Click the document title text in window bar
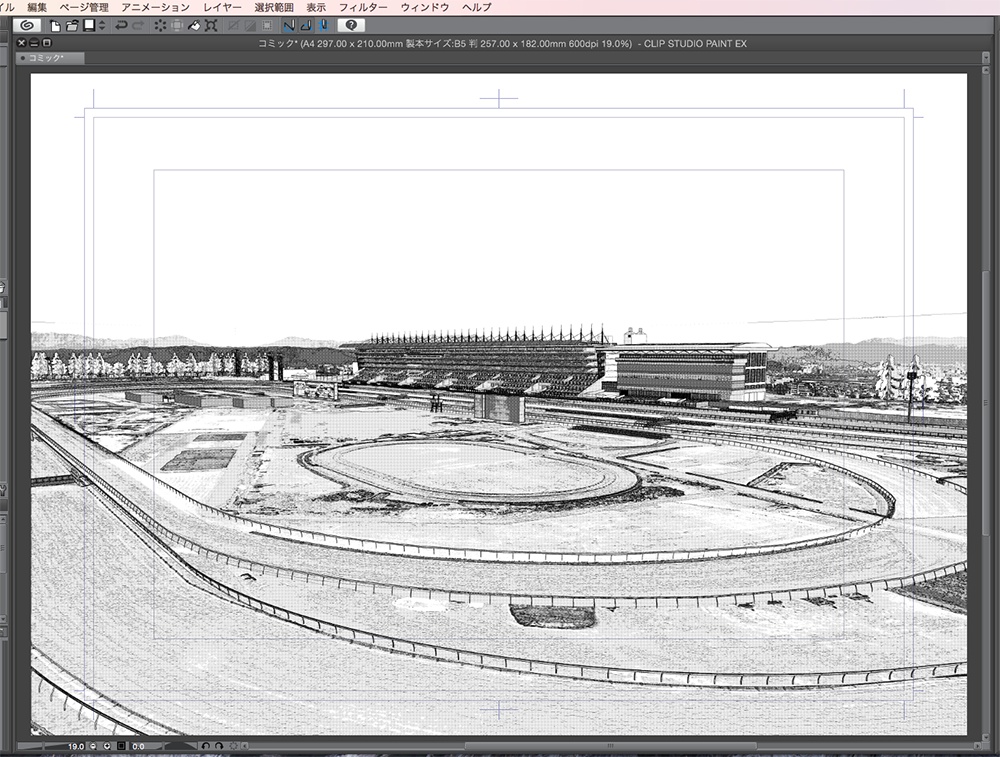The height and width of the screenshot is (757, 1000). 502,43
